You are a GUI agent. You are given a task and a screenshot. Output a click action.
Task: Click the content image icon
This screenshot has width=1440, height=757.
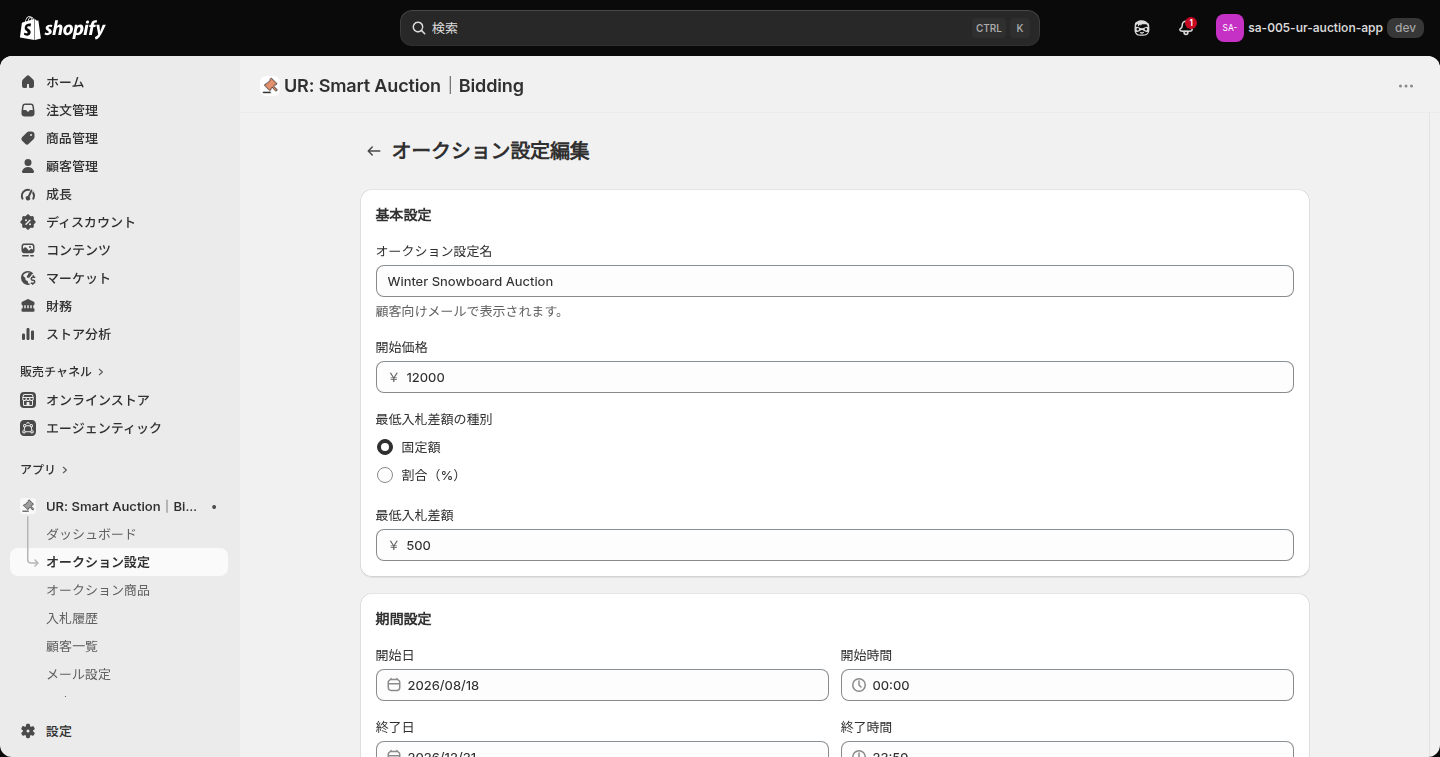point(28,250)
